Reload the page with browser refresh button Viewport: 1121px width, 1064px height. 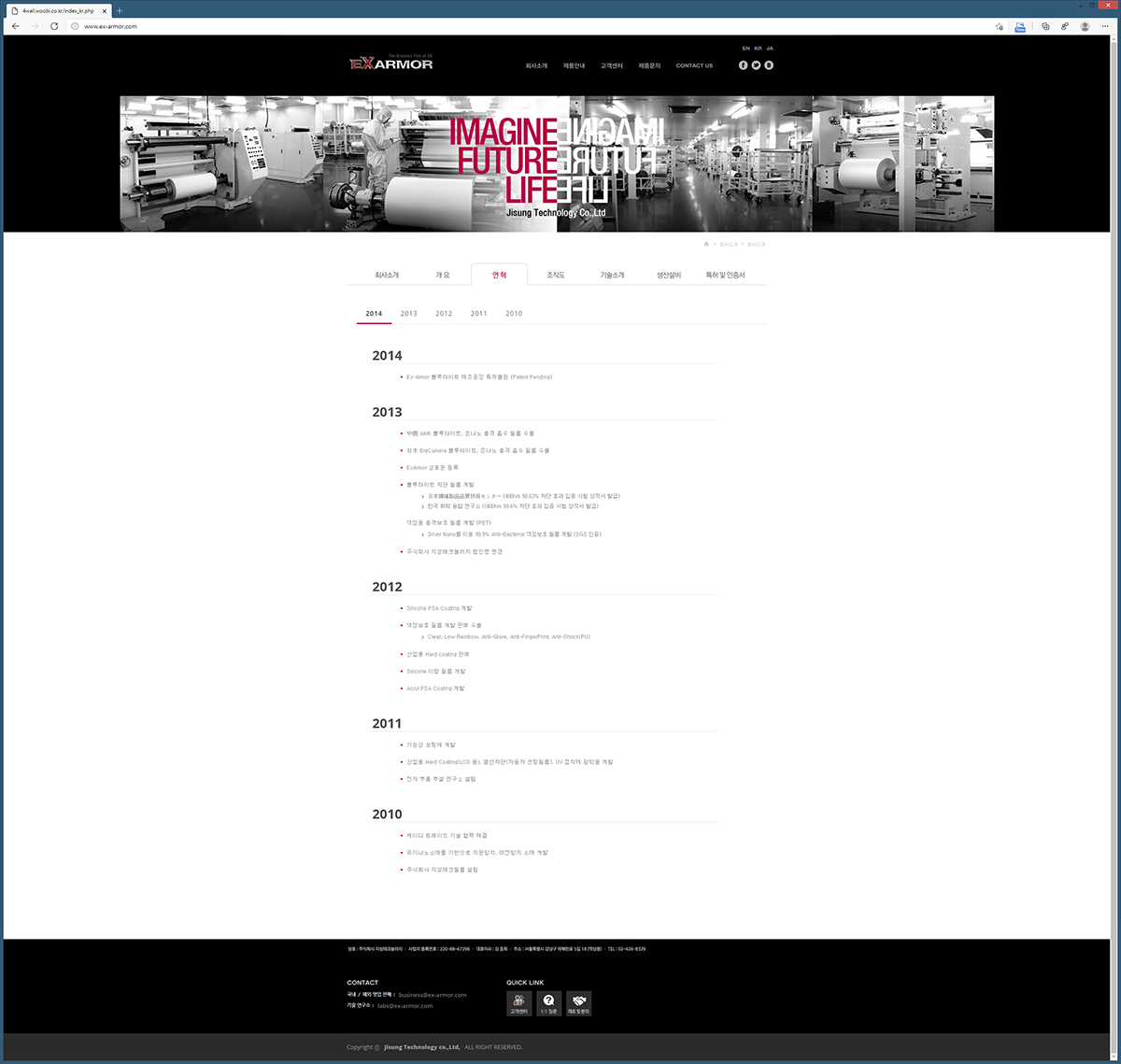point(54,26)
